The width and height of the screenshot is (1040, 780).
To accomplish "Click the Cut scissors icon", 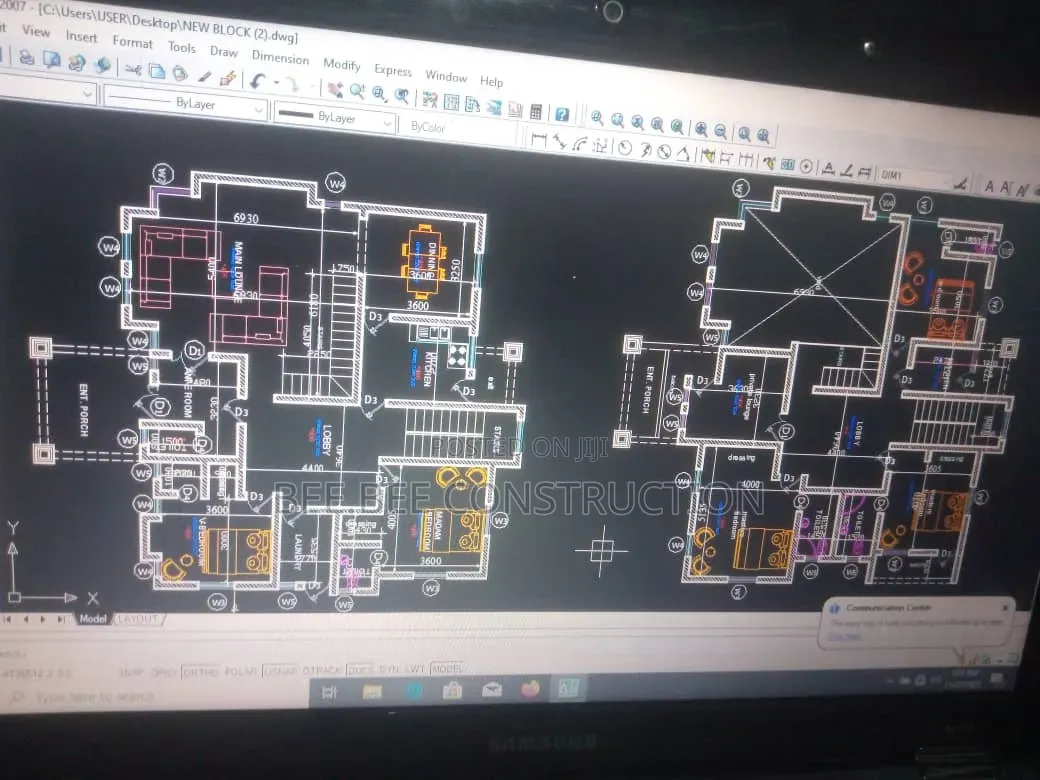I will coord(133,69).
